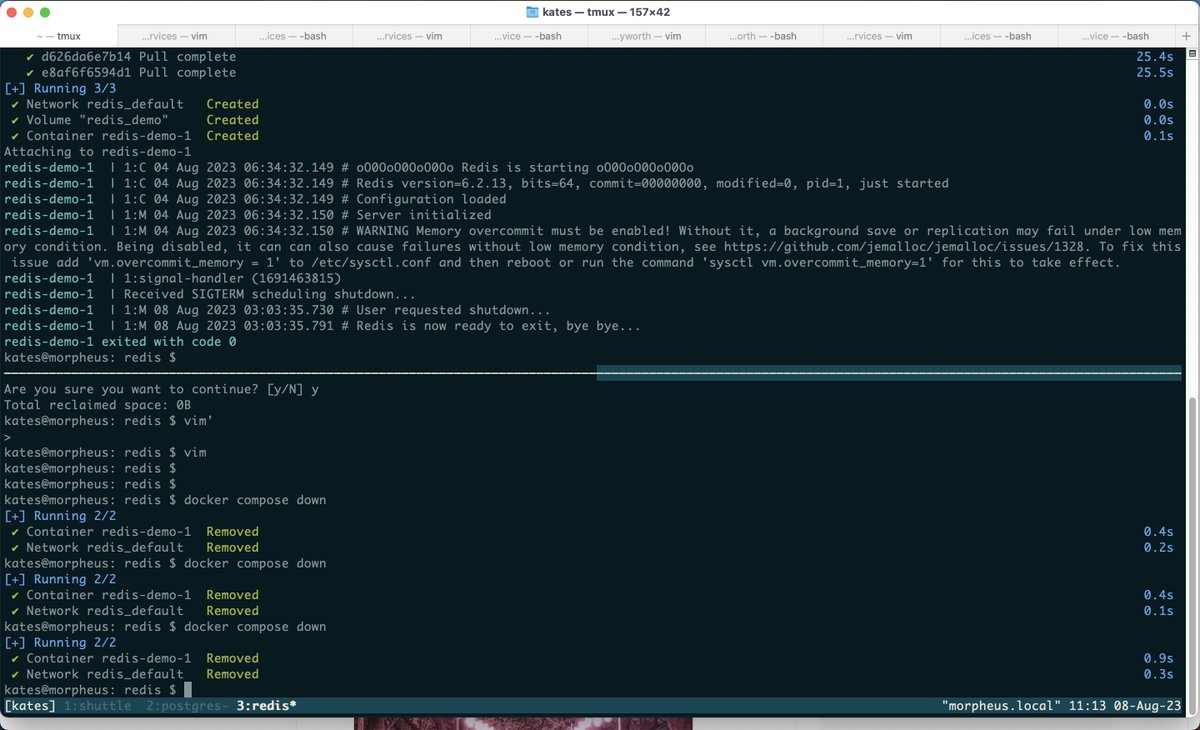1200x730 pixels.
Task: Open a new tab with the plus button
Action: pos(1187,36)
